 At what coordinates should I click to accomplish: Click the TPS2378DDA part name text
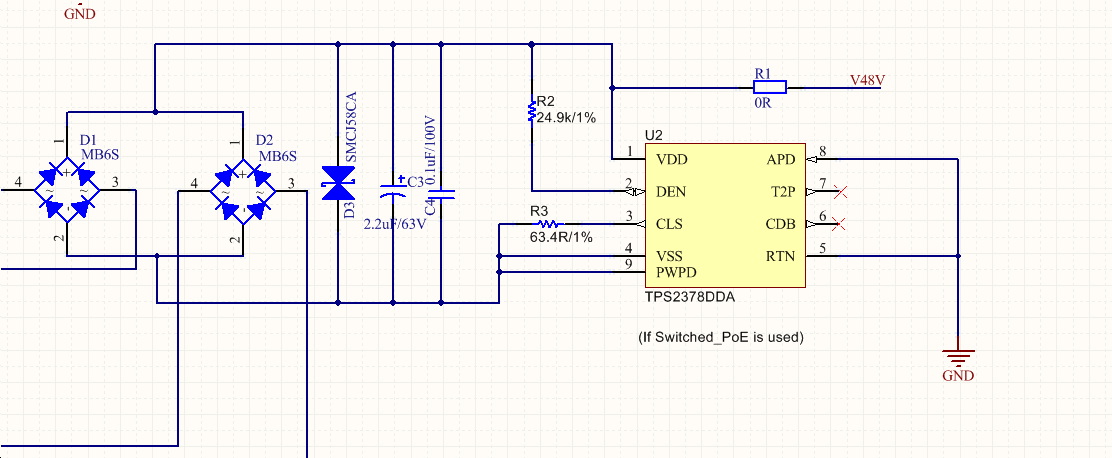[x=689, y=298]
